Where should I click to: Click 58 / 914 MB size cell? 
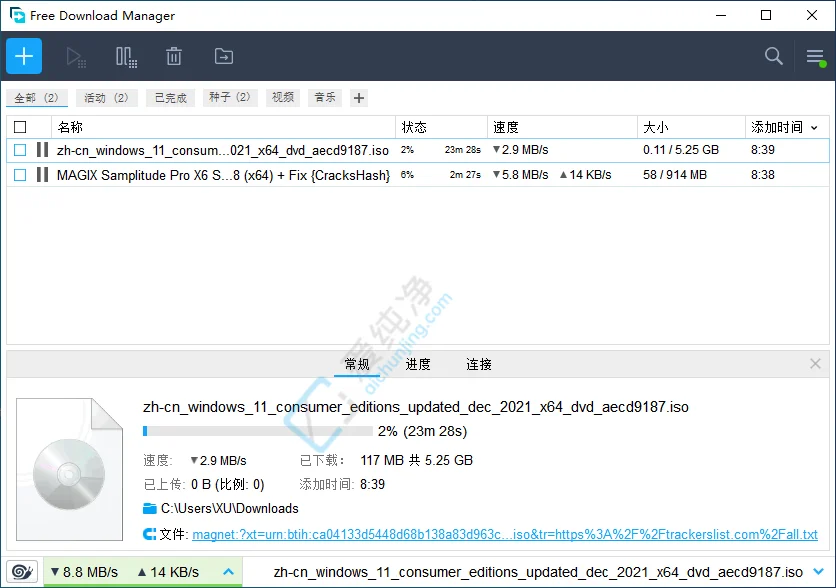point(675,174)
